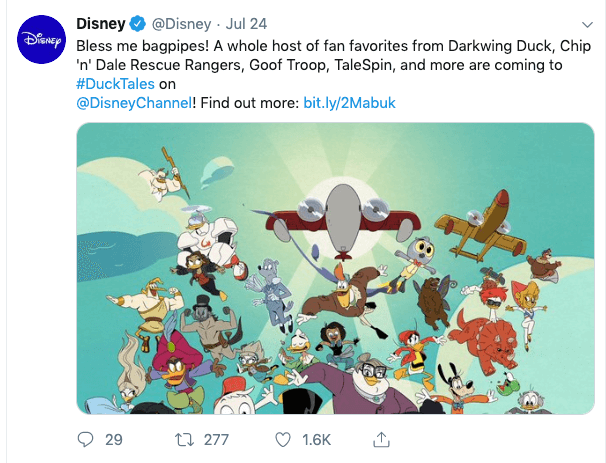
Task: Click the blue verified badge
Action: (x=136, y=23)
